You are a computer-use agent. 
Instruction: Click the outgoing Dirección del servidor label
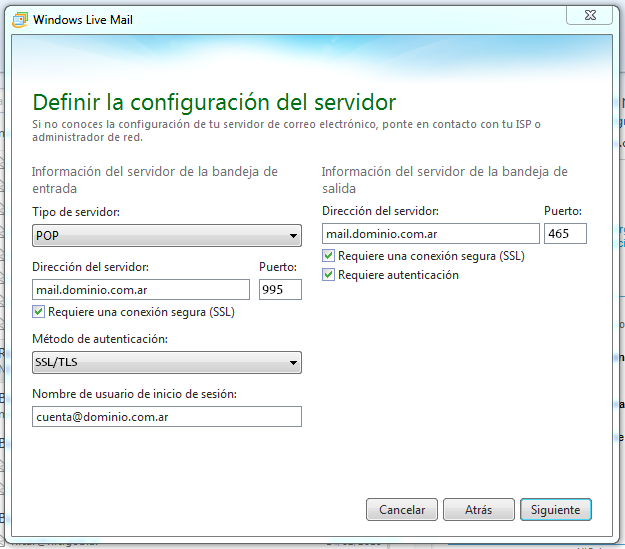pos(380,211)
